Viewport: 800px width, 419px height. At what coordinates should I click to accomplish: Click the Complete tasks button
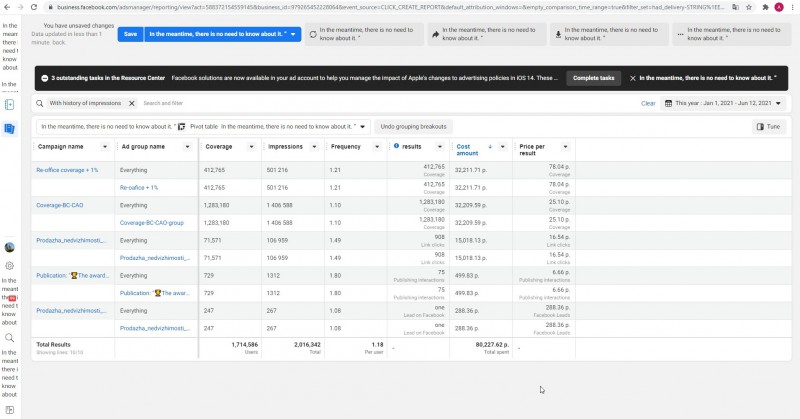coord(593,78)
